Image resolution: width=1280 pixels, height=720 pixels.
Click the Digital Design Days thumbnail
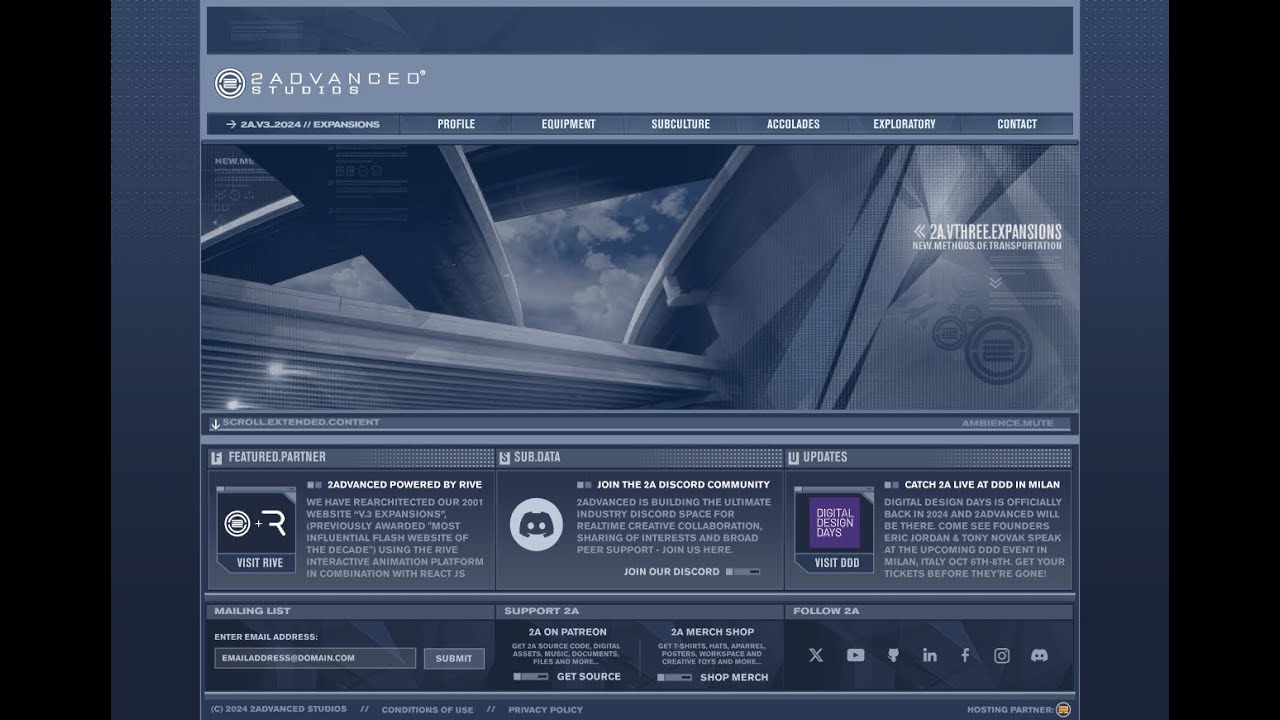point(835,522)
